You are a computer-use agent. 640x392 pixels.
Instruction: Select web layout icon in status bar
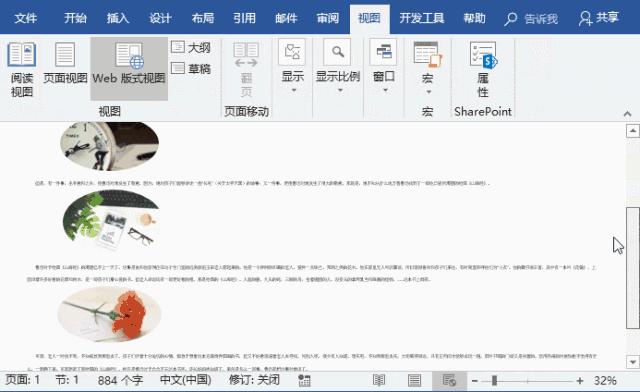[449, 381]
